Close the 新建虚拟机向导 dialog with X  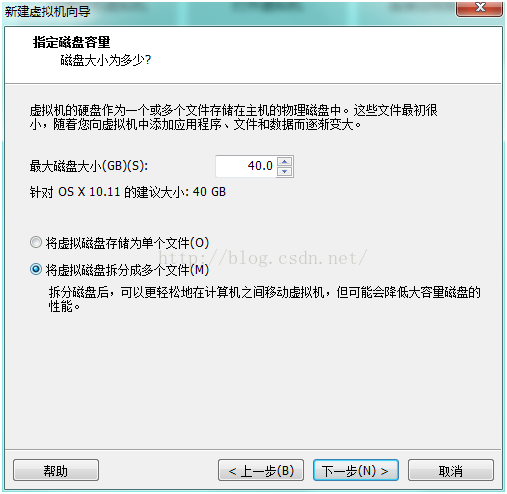[479, 8]
